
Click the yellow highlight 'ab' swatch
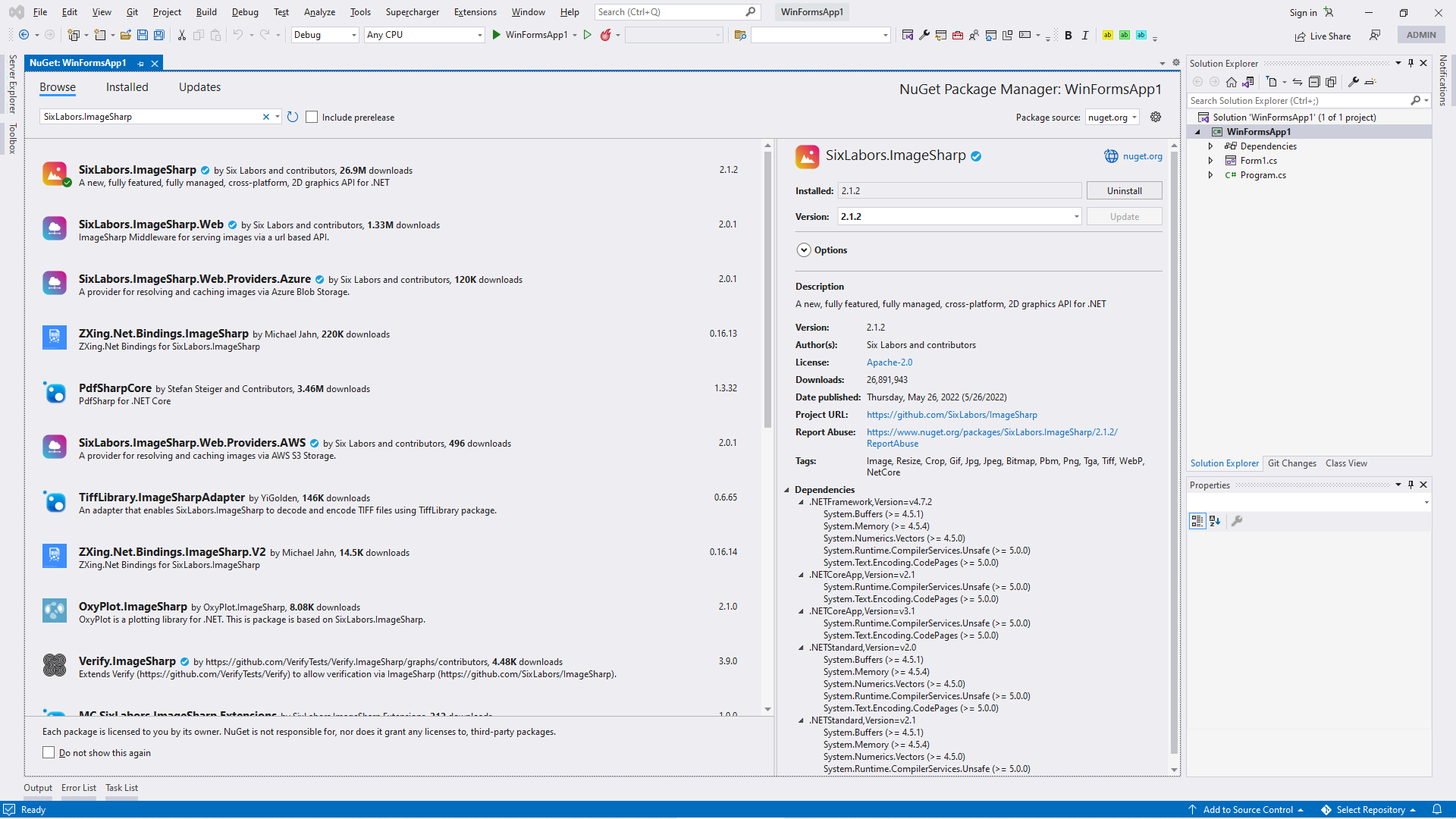[1108, 35]
